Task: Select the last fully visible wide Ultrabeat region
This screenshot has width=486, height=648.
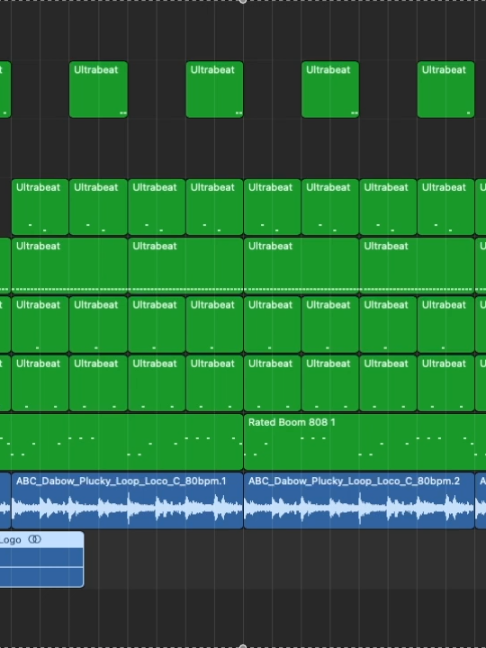Action: [x=417, y=266]
